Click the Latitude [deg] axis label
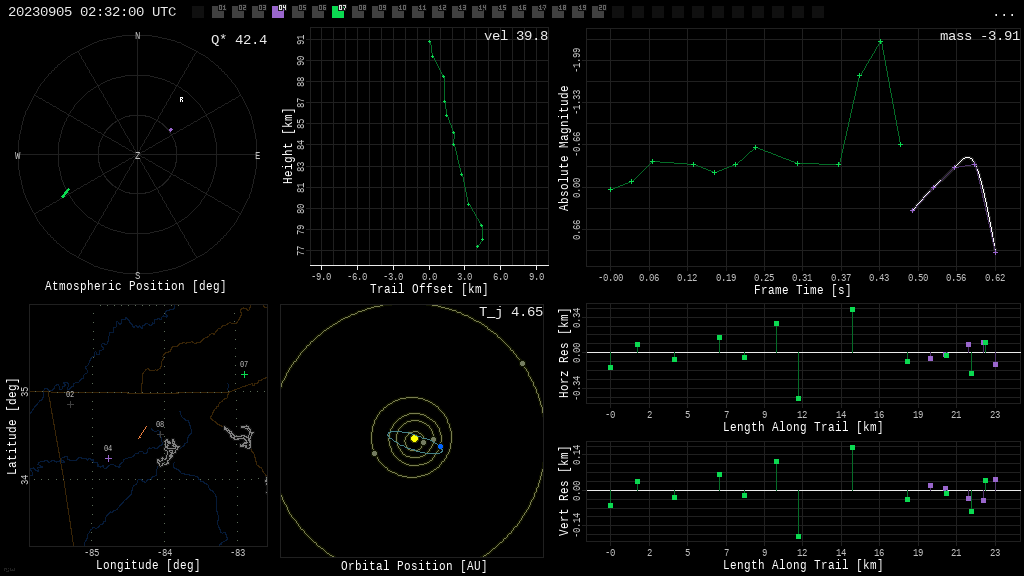 click(12, 426)
